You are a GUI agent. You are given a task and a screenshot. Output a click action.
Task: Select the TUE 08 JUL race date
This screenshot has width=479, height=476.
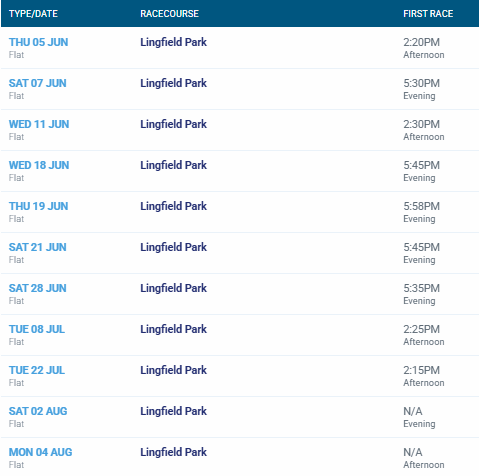tap(37, 329)
